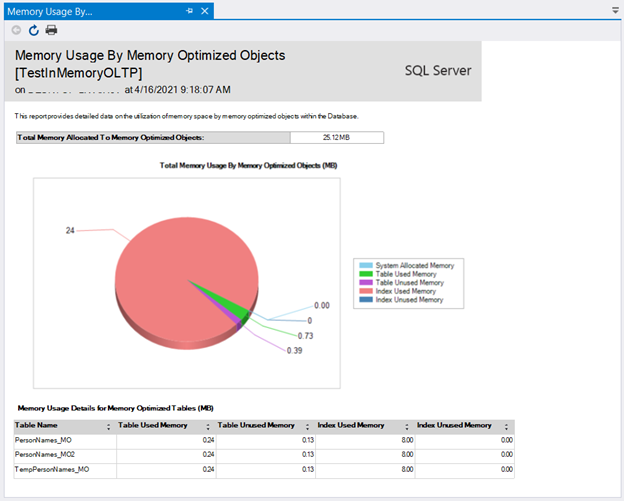Select the 25.12 MB total value
Screen dimensions: 624x501
click(337, 137)
